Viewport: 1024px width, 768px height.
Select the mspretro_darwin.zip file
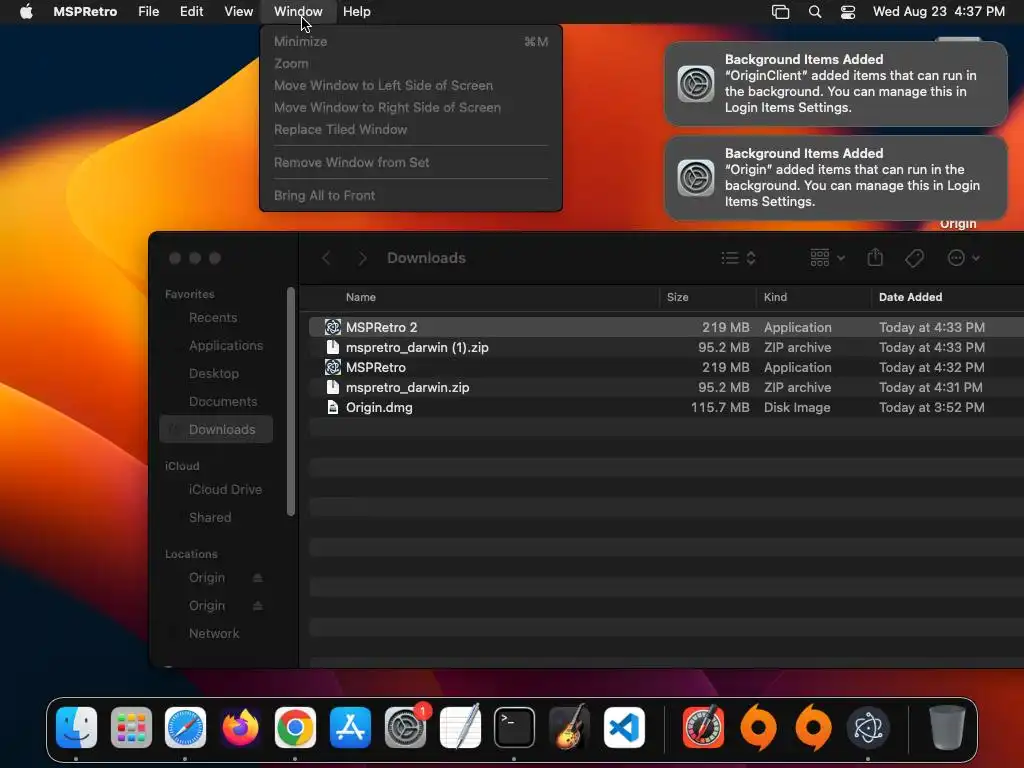point(666,388)
